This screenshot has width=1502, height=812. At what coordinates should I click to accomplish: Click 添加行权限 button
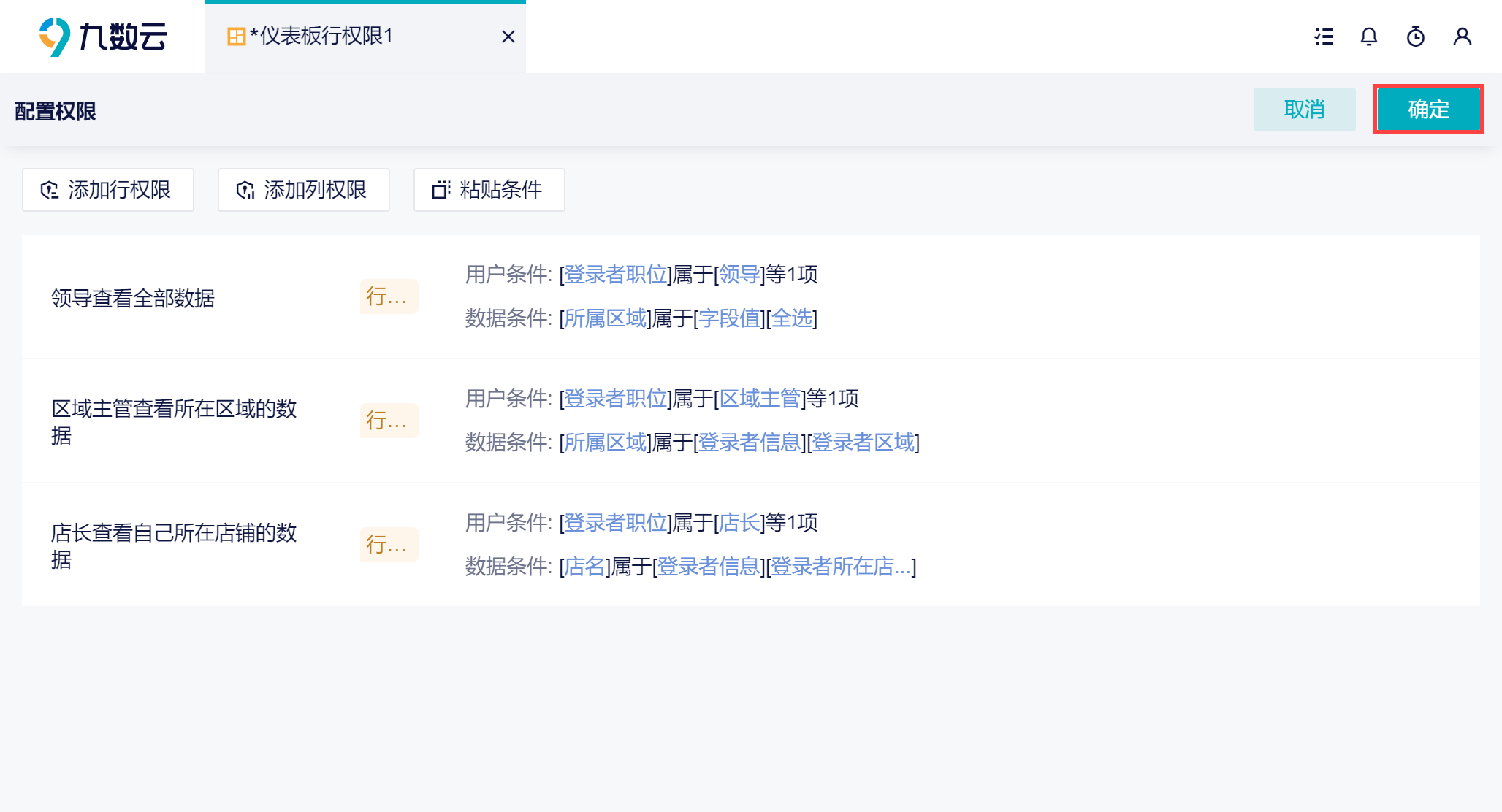tap(108, 190)
